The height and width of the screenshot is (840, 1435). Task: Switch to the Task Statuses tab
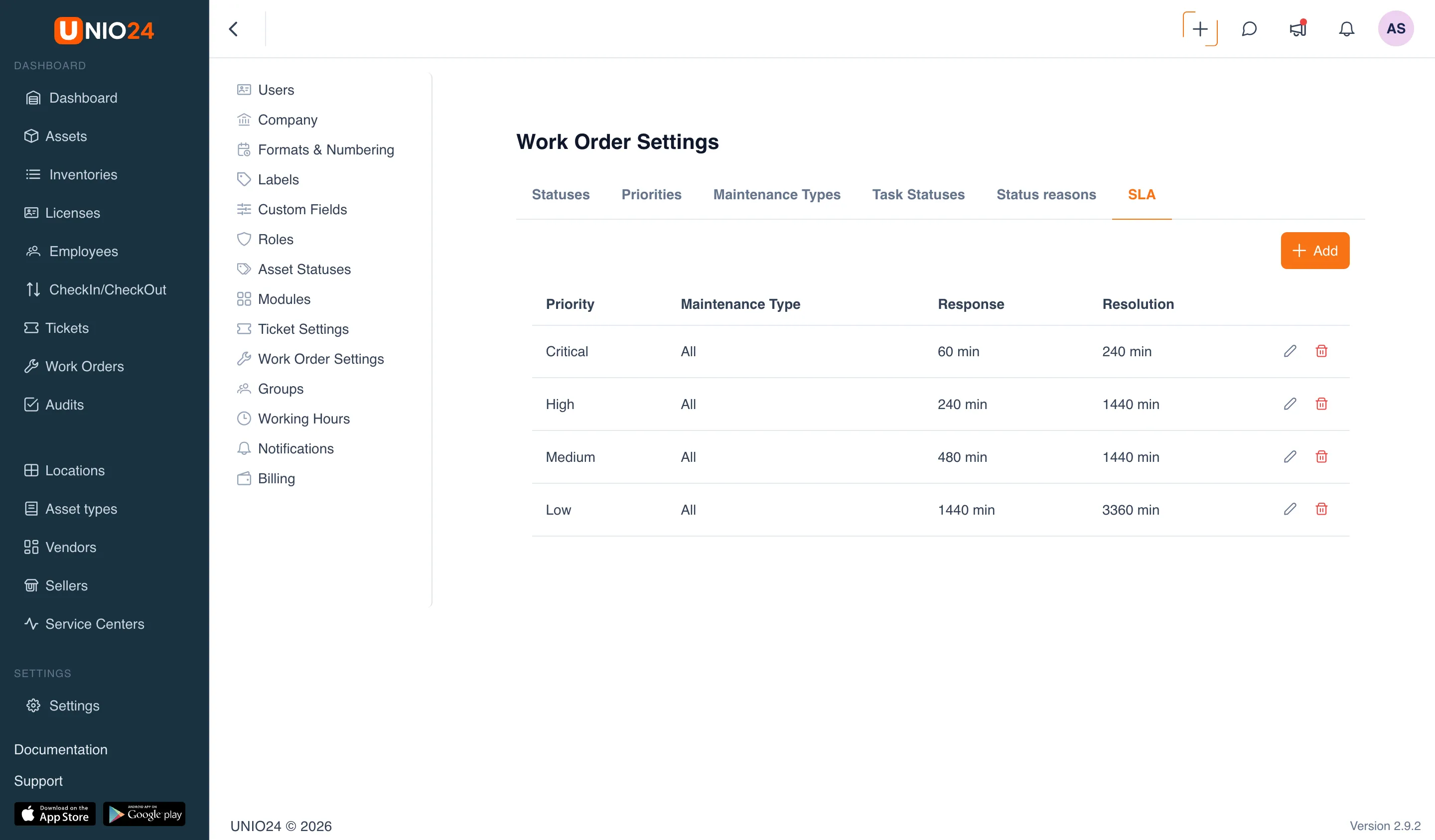click(x=918, y=195)
